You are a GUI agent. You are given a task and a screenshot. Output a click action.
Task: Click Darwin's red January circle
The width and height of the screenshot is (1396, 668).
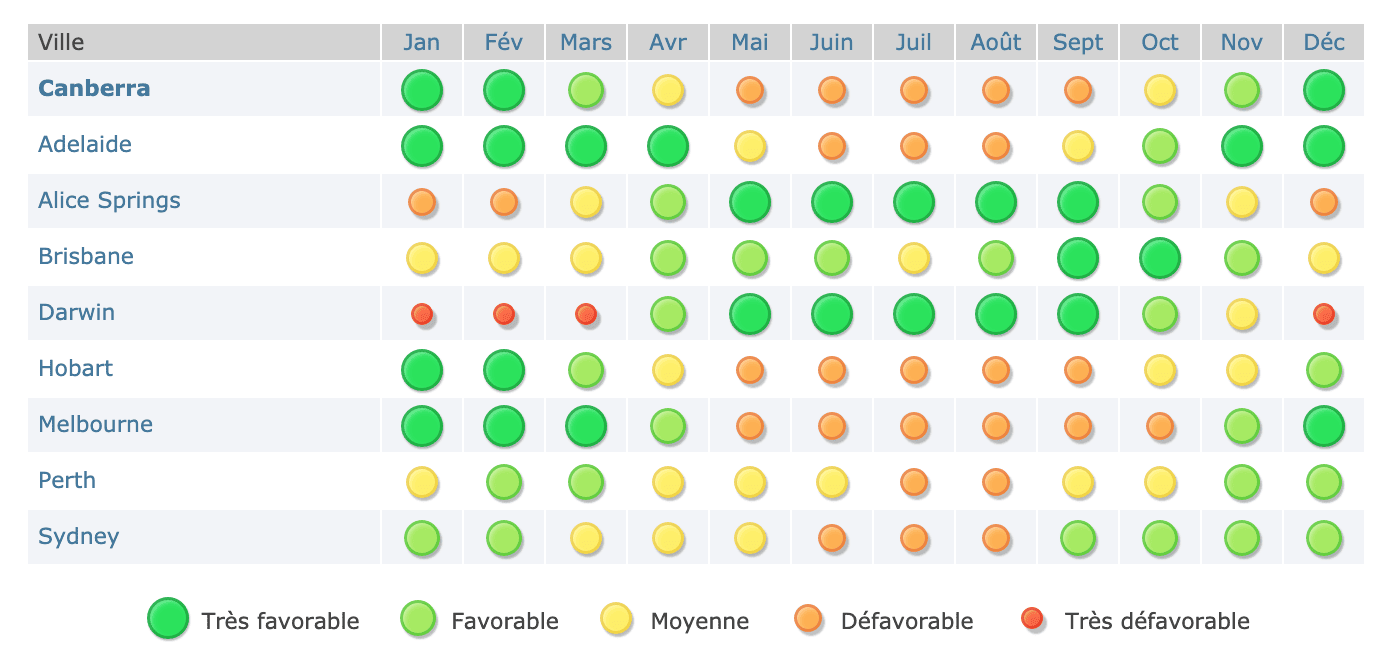(x=422, y=314)
